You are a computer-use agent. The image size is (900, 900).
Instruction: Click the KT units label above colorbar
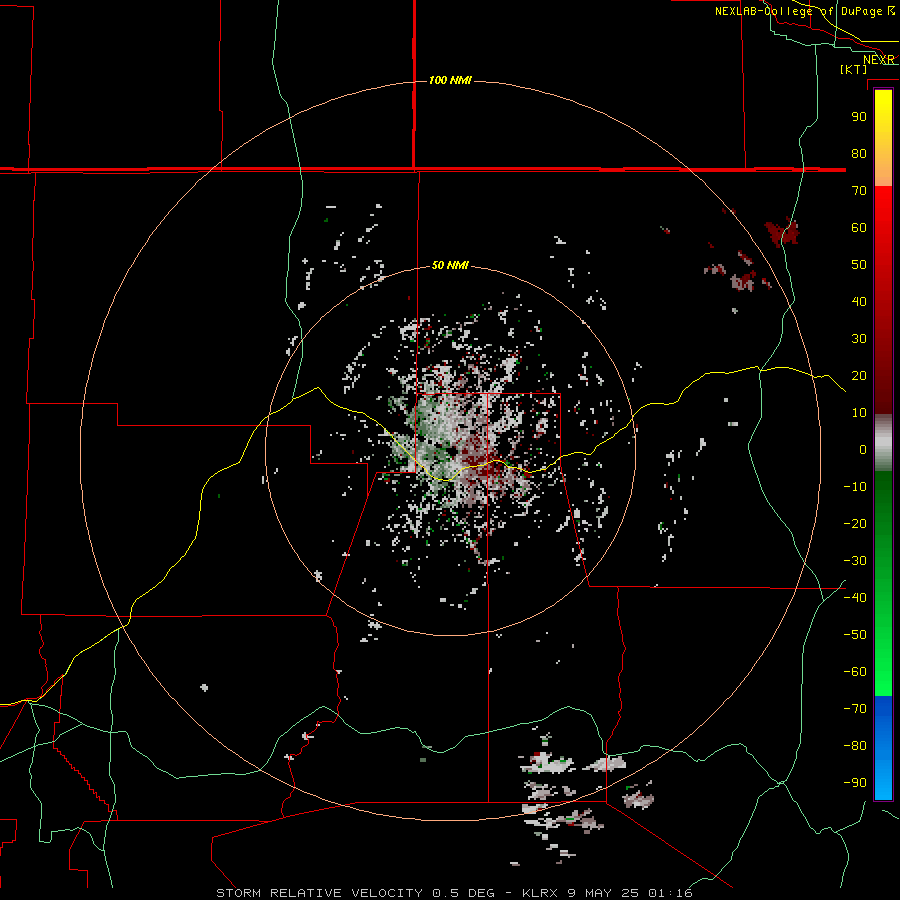(x=854, y=69)
